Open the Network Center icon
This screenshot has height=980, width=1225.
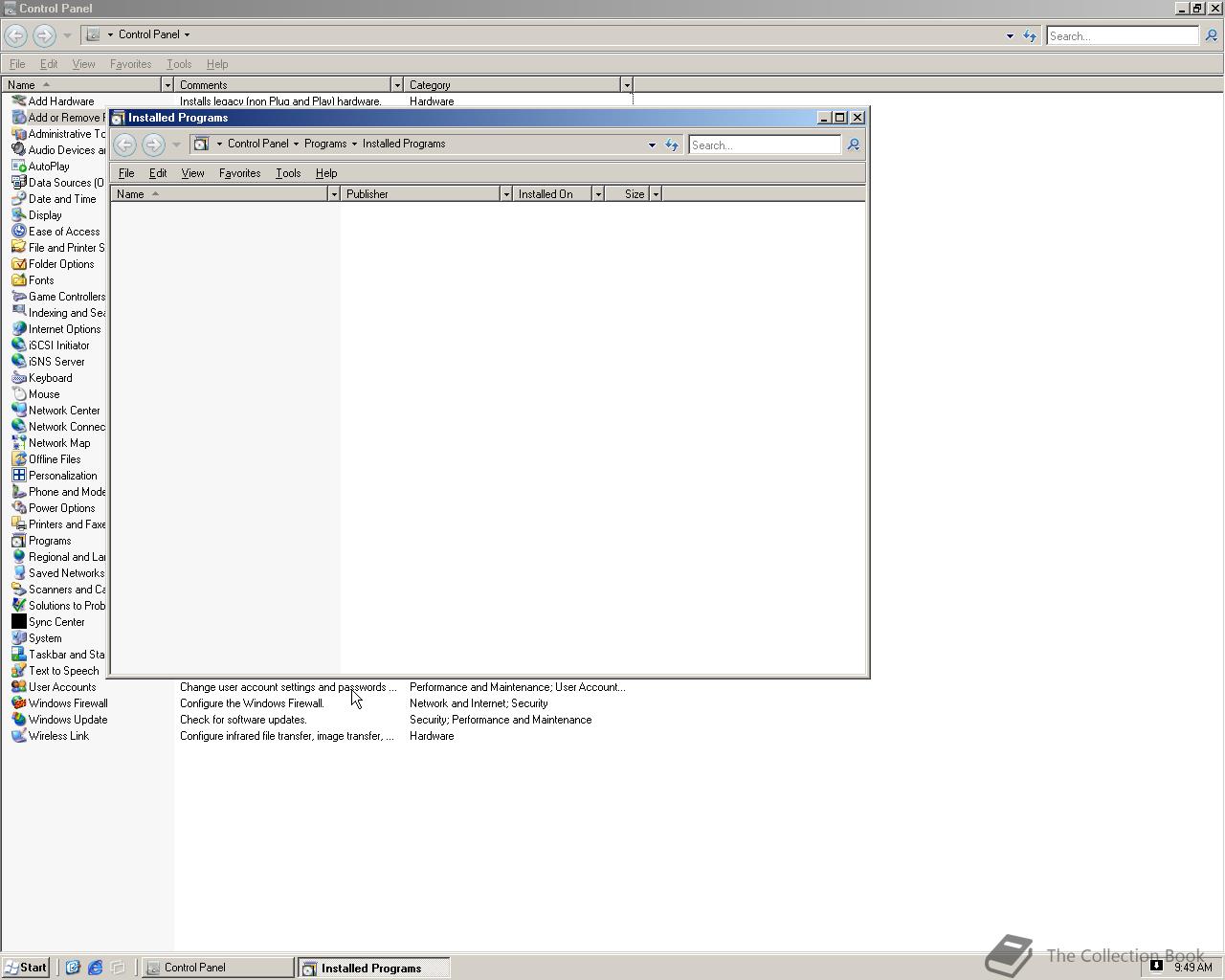[18, 411]
